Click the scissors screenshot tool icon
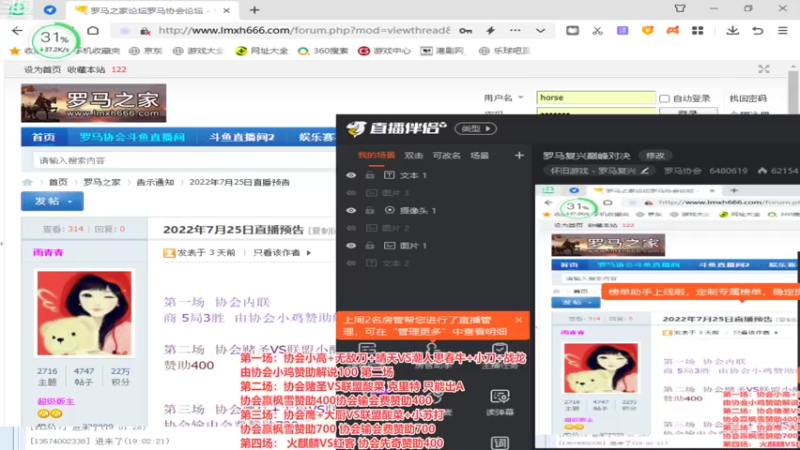800x450 pixels. click(x=597, y=31)
